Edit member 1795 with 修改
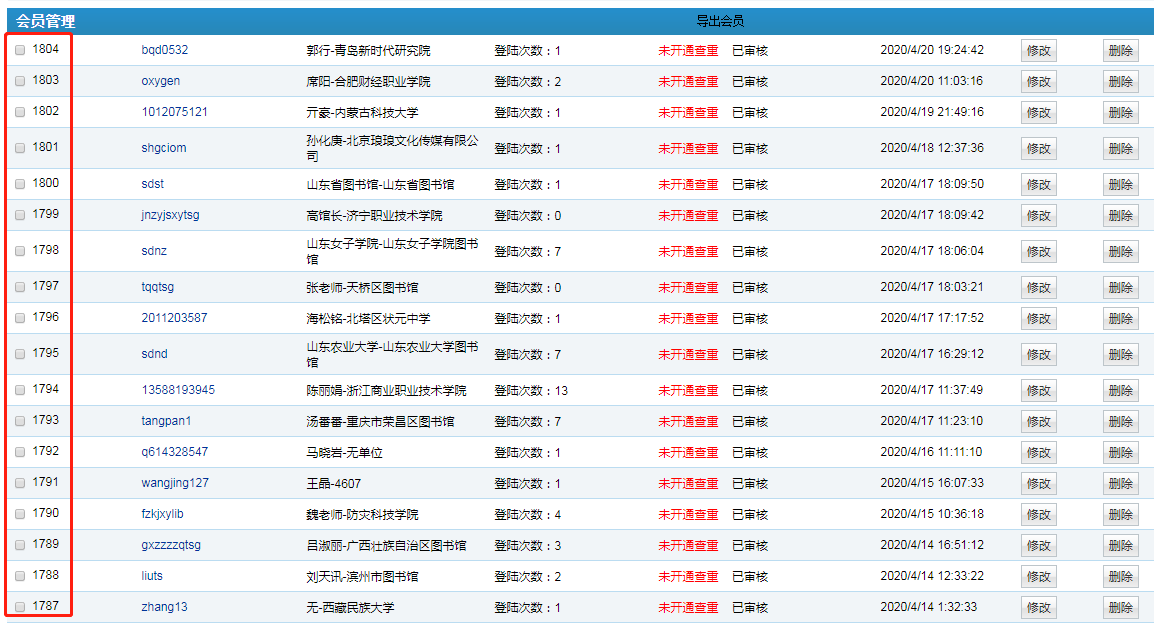This screenshot has width=1154, height=624. click(x=1038, y=354)
